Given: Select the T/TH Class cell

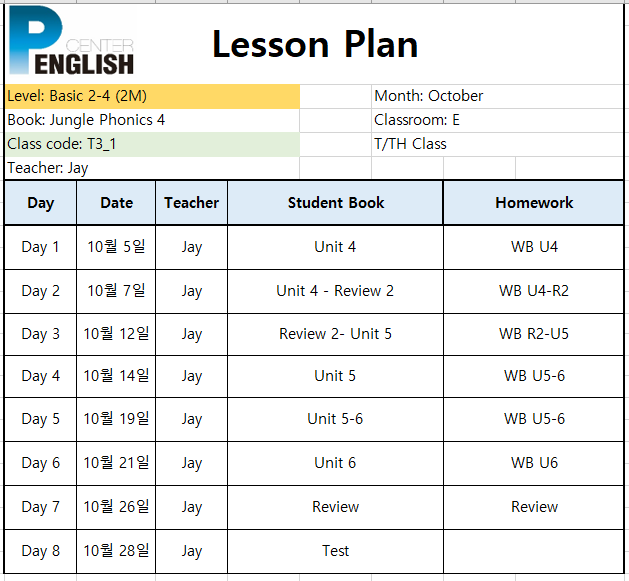Looking at the screenshot, I should point(497,144).
